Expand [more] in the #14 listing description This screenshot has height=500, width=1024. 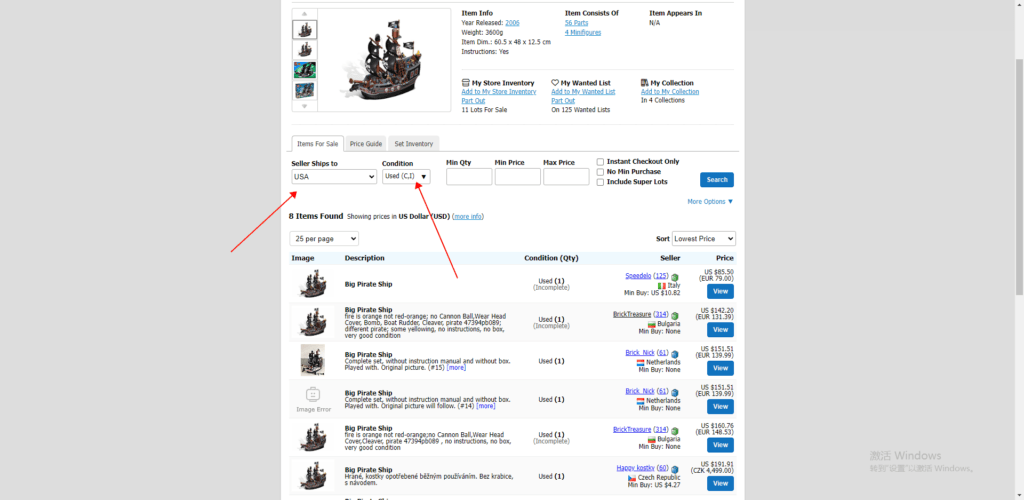coord(485,406)
